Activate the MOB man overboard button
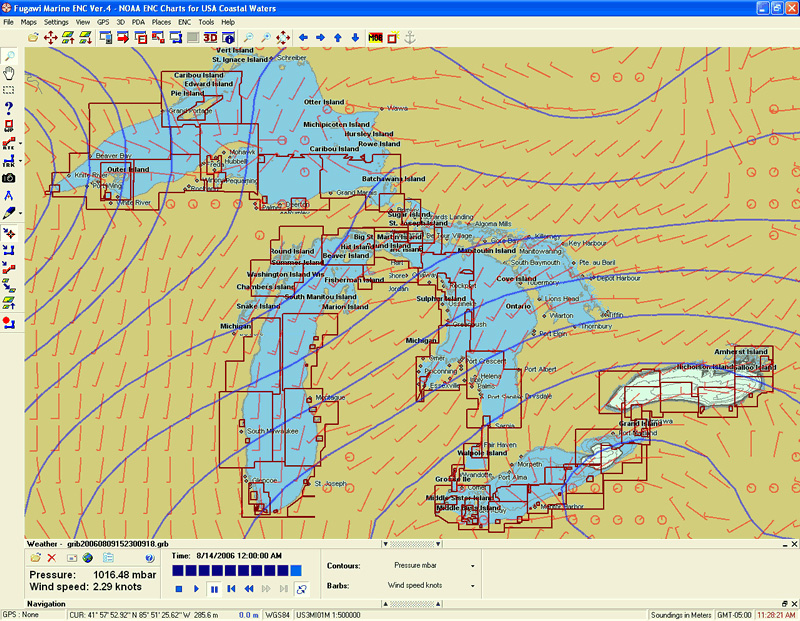Screen dimensions: 800x621 point(376,37)
